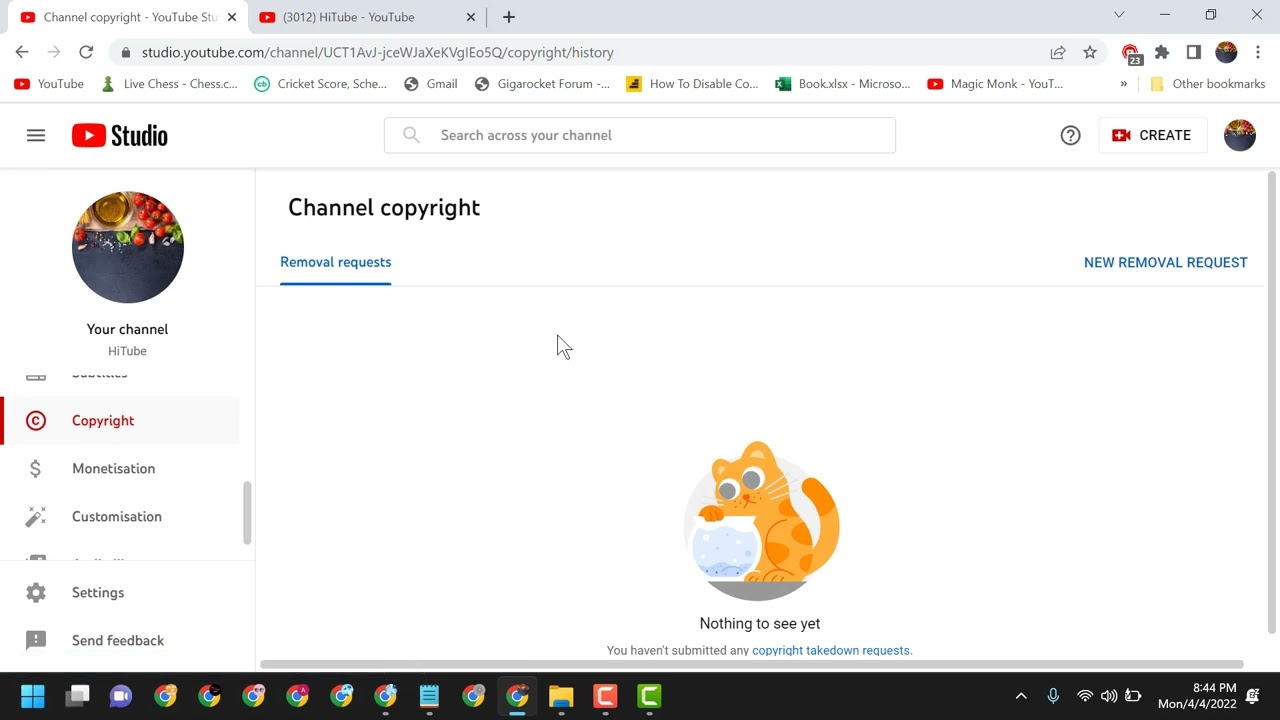Open the Other bookmarks folder
This screenshot has width=1280, height=720.
1208,84
